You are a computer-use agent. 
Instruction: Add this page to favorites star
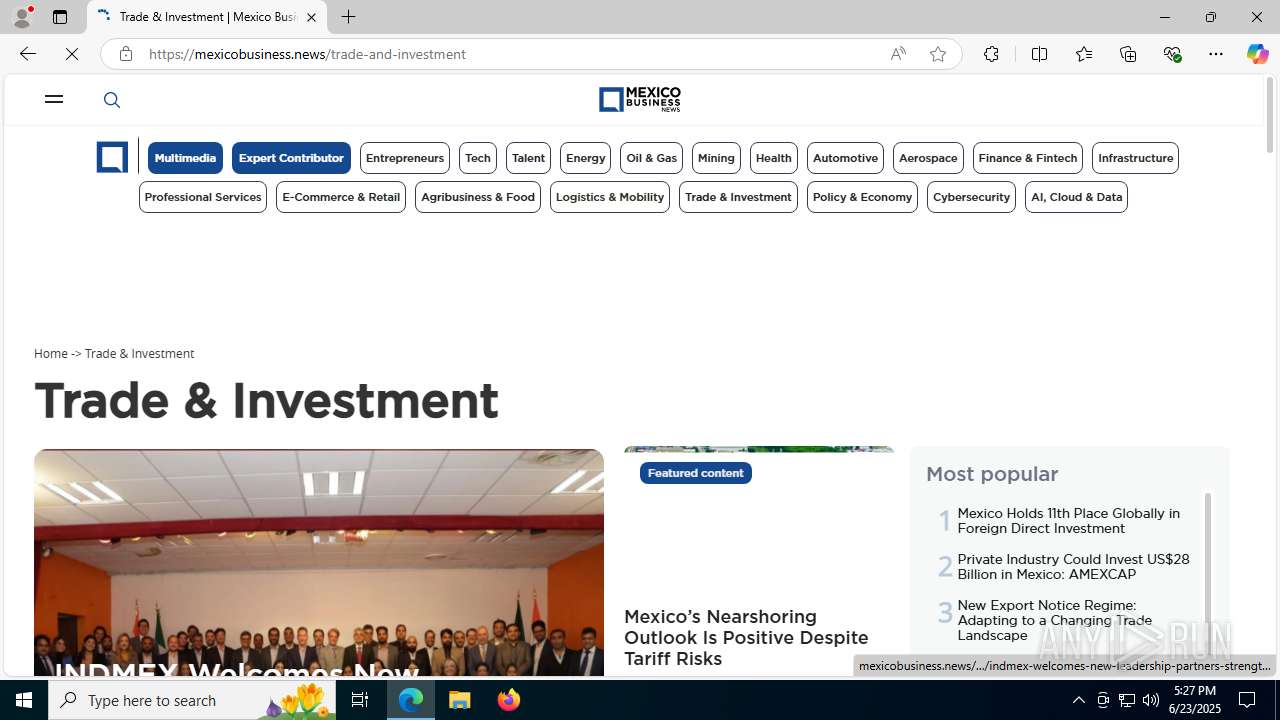pyautogui.click(x=937, y=54)
